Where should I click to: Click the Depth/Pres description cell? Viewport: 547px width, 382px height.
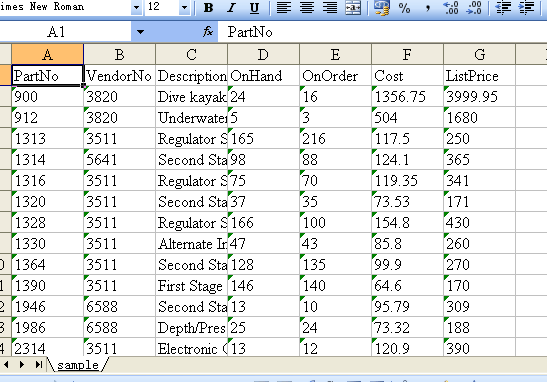click(192, 327)
